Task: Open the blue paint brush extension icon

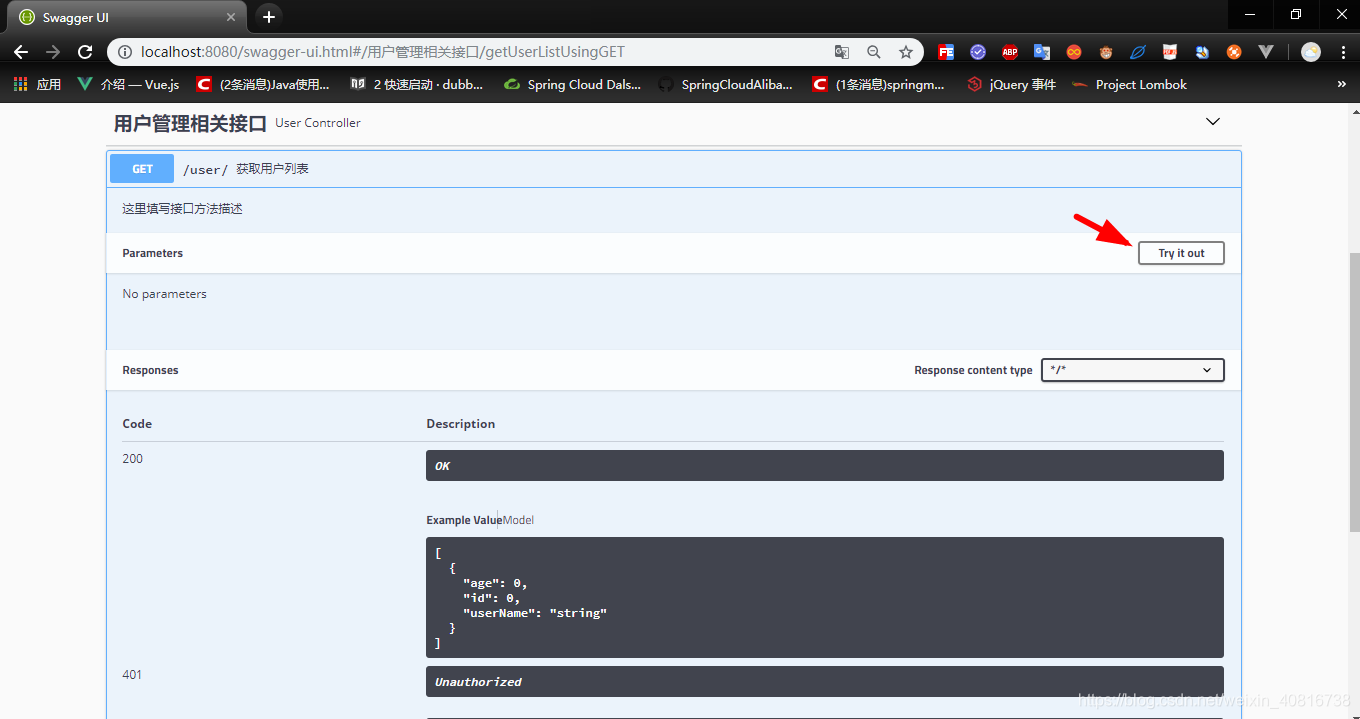Action: pyautogui.click(x=1202, y=52)
